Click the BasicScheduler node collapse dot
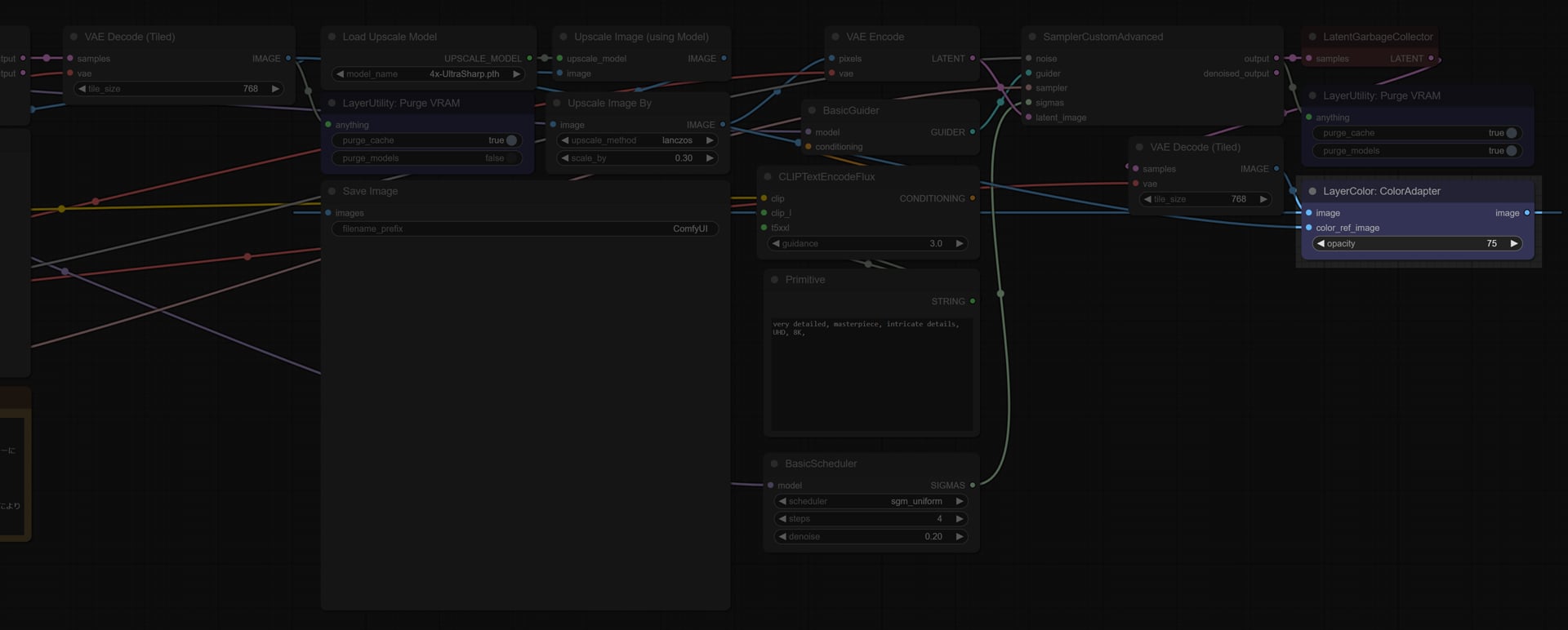Image resolution: width=1568 pixels, height=630 pixels. [774, 464]
